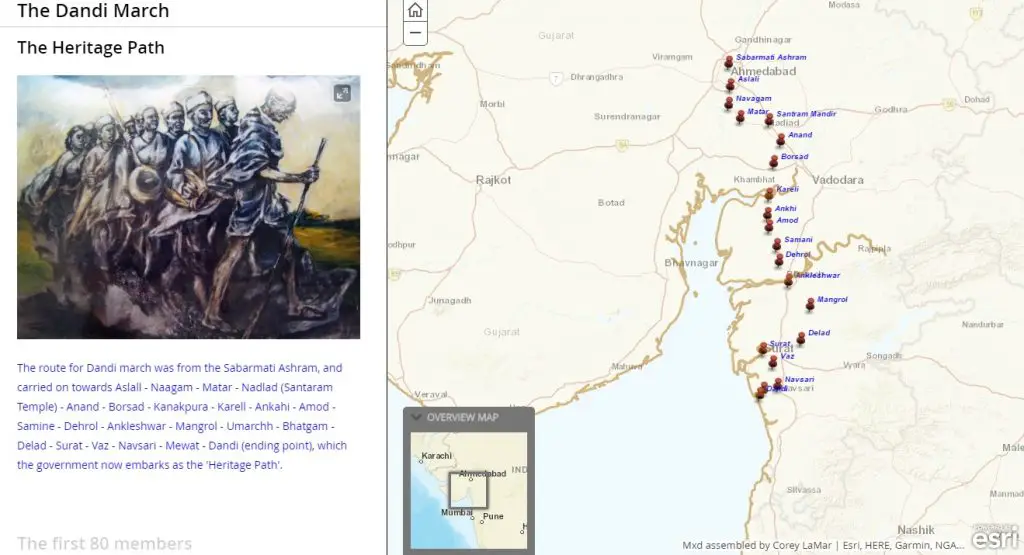Click the esri logo
The width and height of the screenshot is (1024, 555).
point(995,537)
